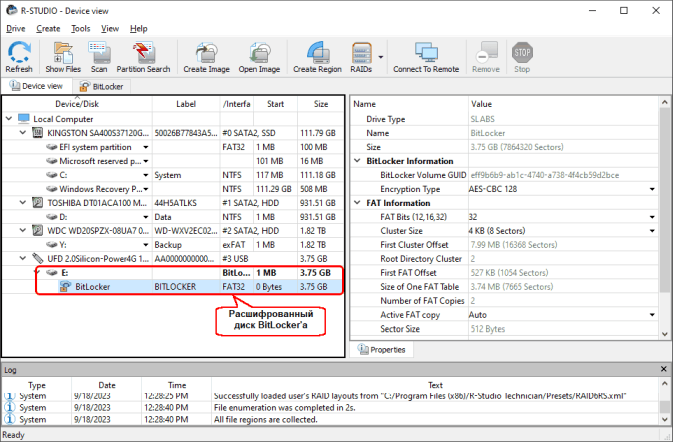Collapse FAT Information section

click(x=357, y=203)
